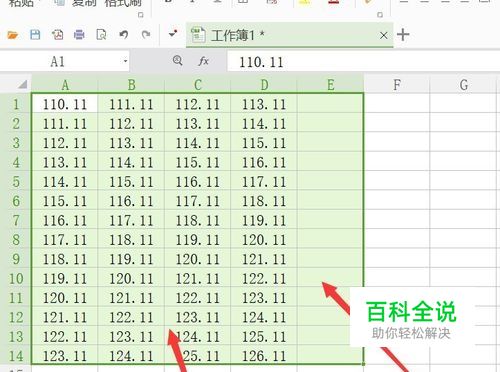Select cell A4 with 113.11
Image resolution: width=500 pixels, height=372 pixels.
[x=65, y=162]
